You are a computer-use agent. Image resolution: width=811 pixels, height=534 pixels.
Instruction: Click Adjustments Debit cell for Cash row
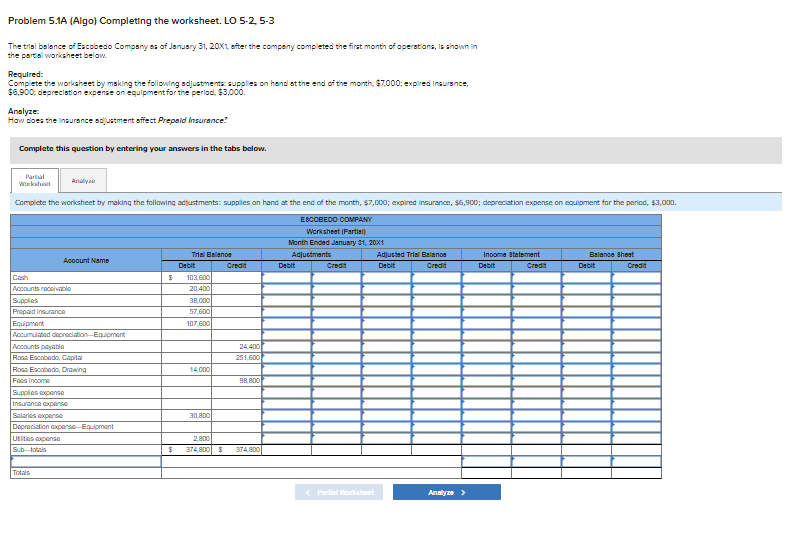click(287, 277)
